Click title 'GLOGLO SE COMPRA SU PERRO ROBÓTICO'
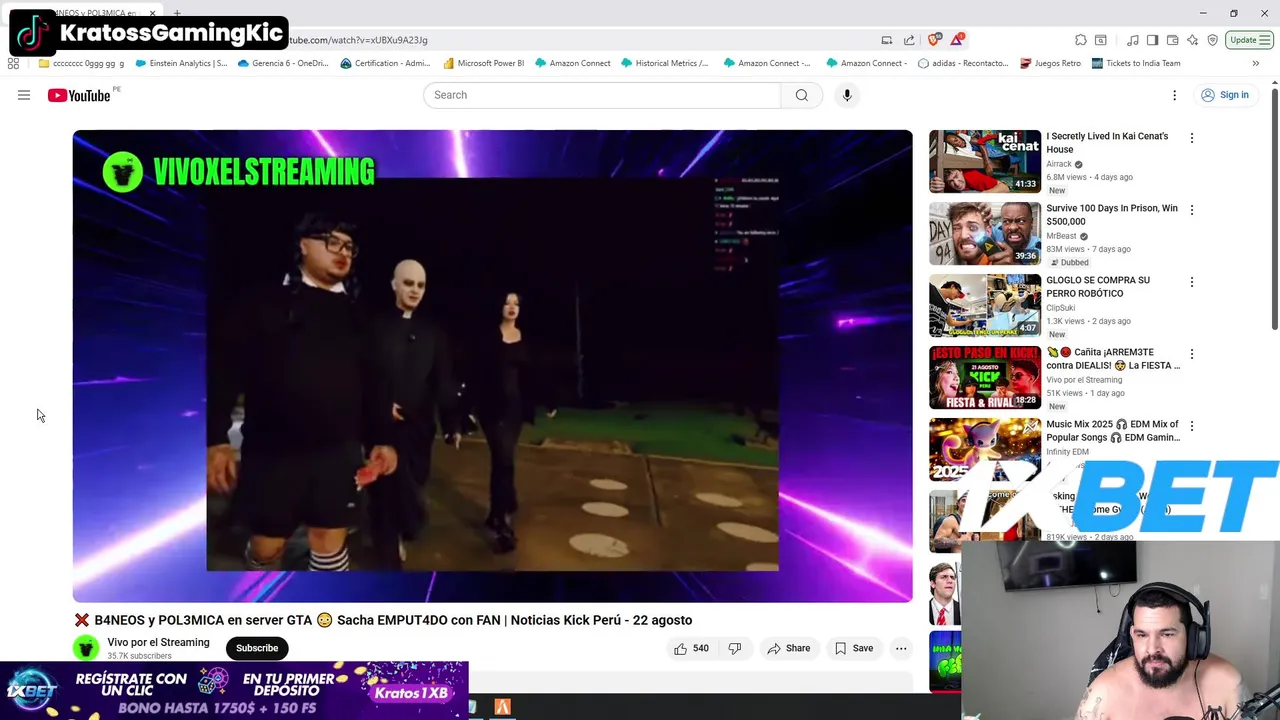The image size is (1280, 720). (x=1098, y=287)
